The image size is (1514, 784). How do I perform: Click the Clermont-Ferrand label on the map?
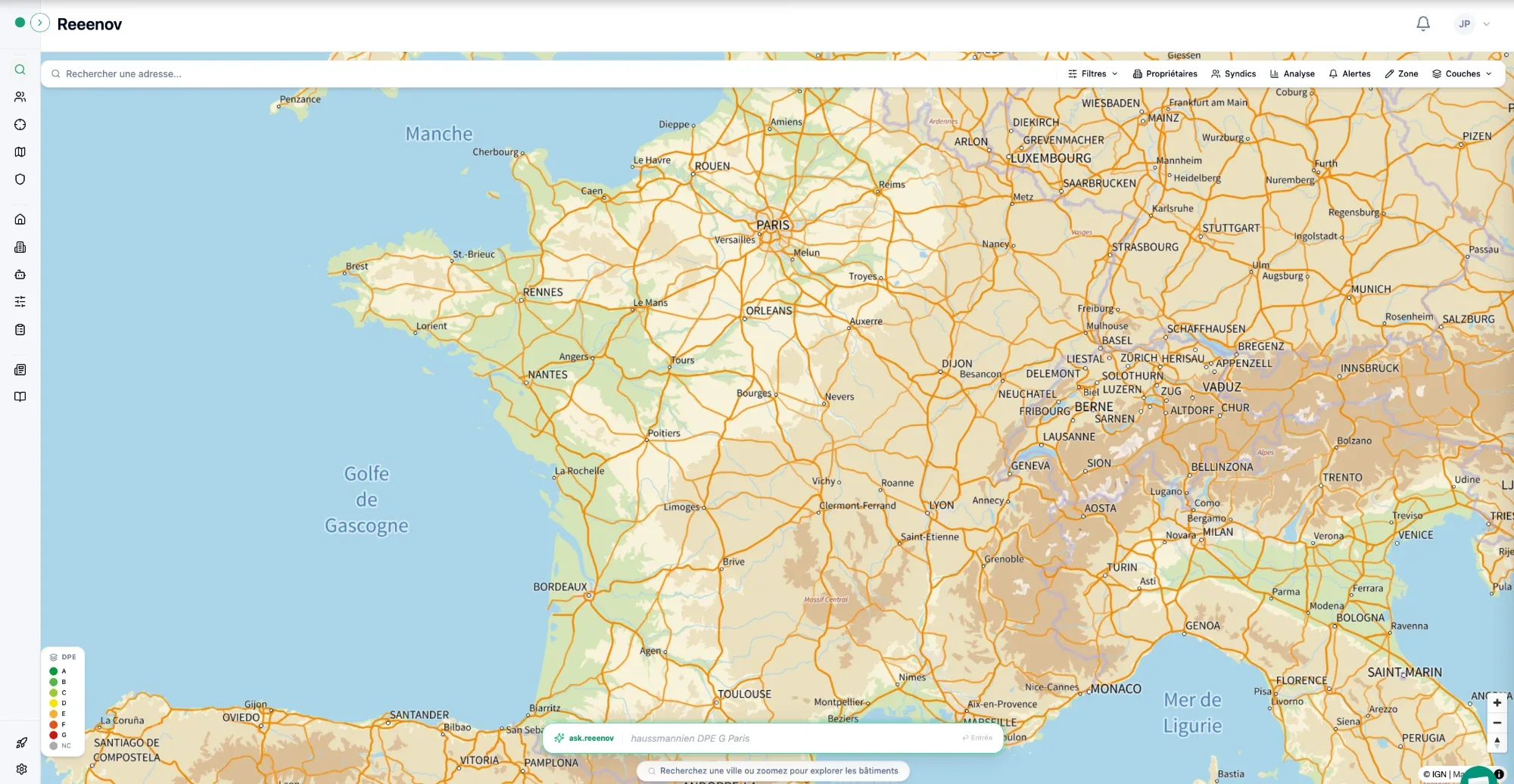coord(858,506)
